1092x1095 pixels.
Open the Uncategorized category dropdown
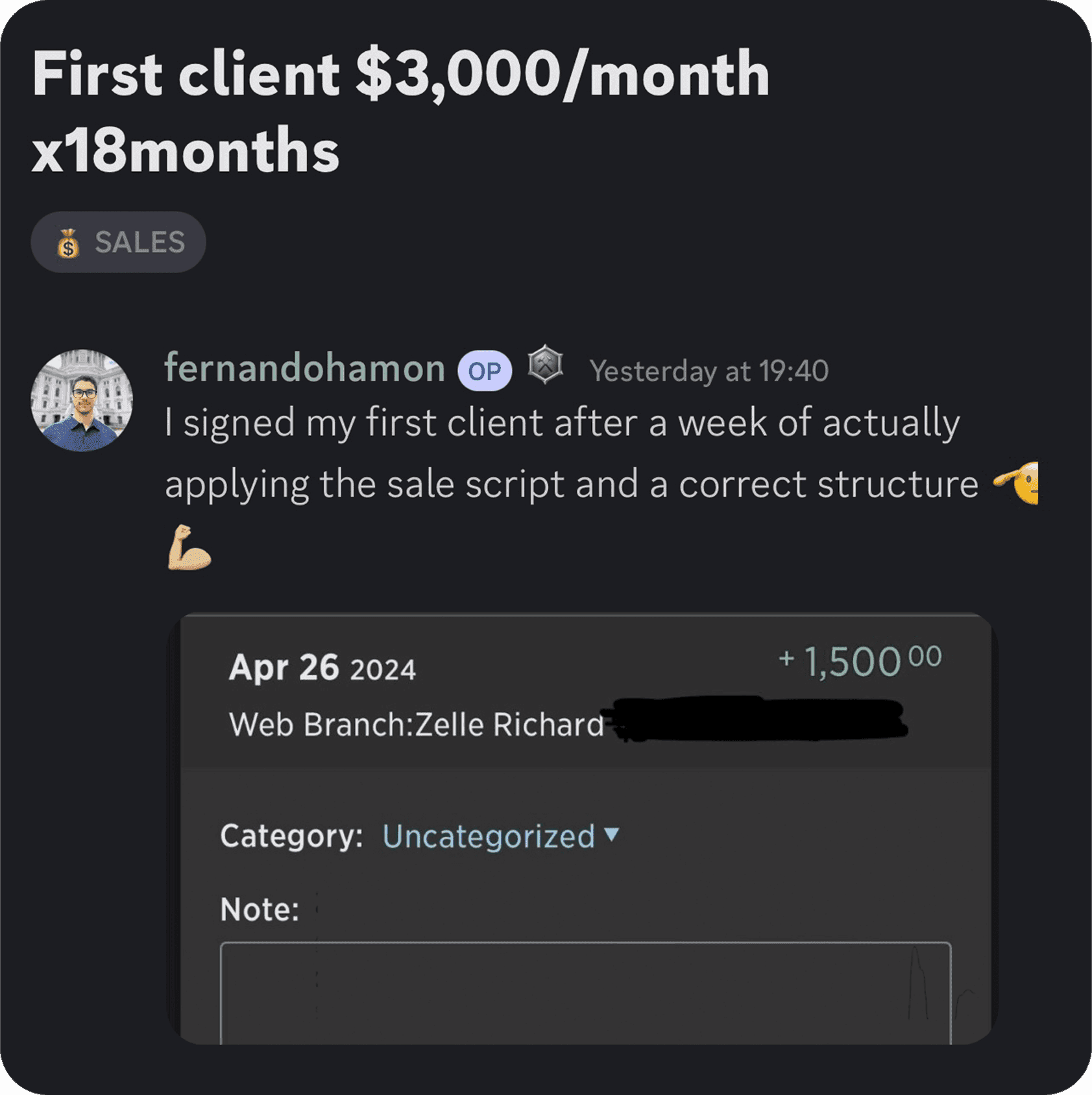pos(501,836)
